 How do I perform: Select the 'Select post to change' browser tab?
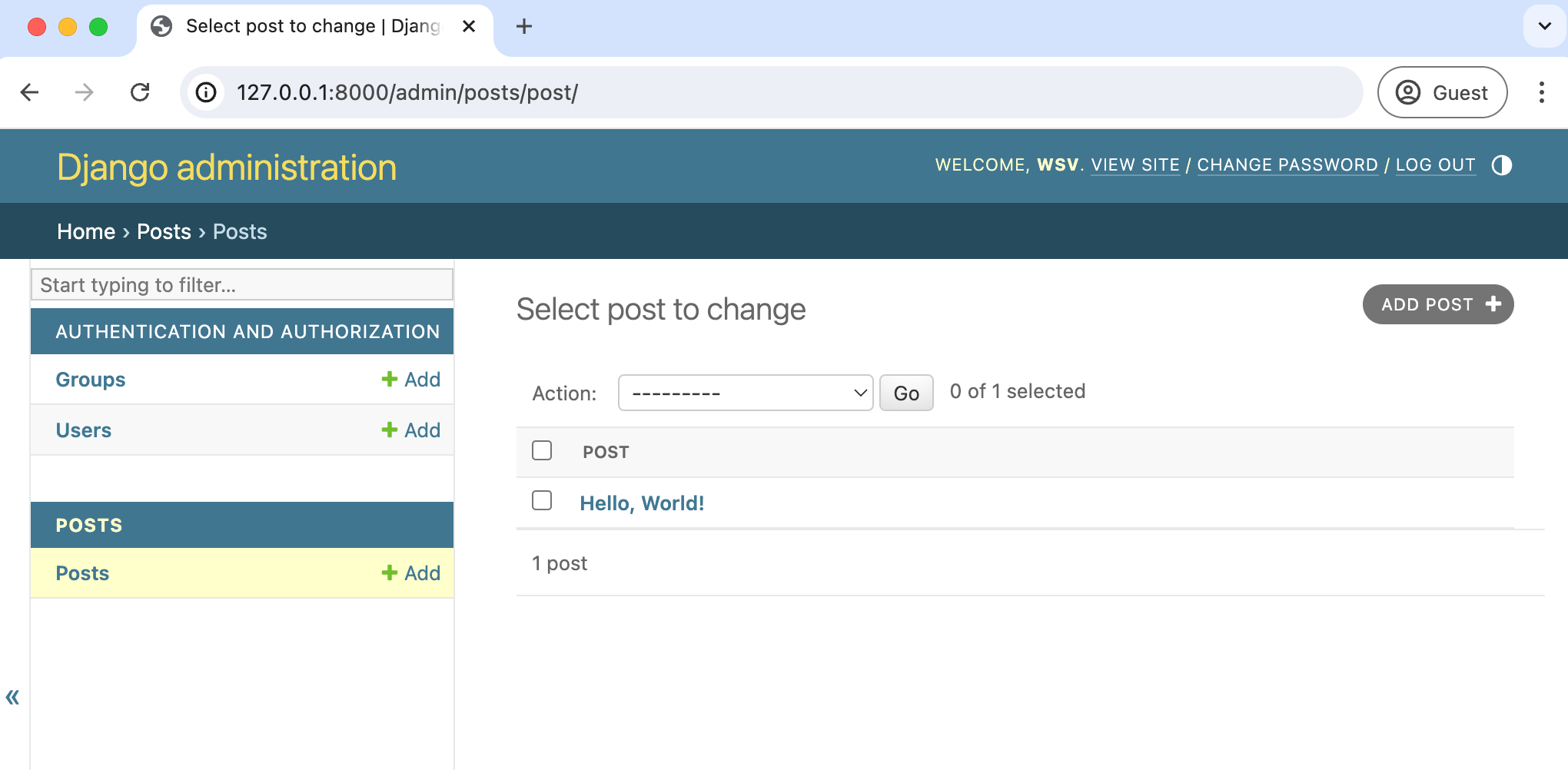tap(315, 26)
